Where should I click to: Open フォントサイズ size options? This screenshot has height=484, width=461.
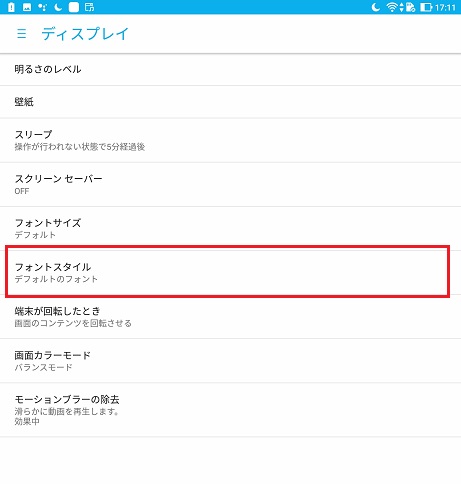(230, 229)
